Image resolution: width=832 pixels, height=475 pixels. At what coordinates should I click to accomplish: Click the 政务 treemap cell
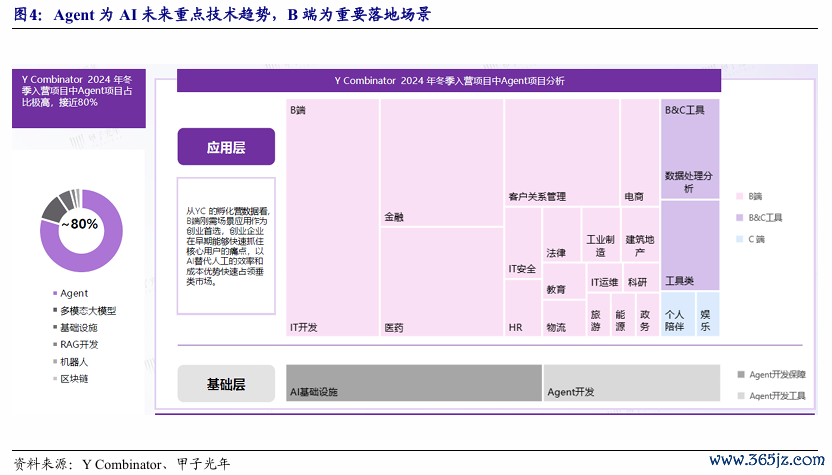[647, 314]
